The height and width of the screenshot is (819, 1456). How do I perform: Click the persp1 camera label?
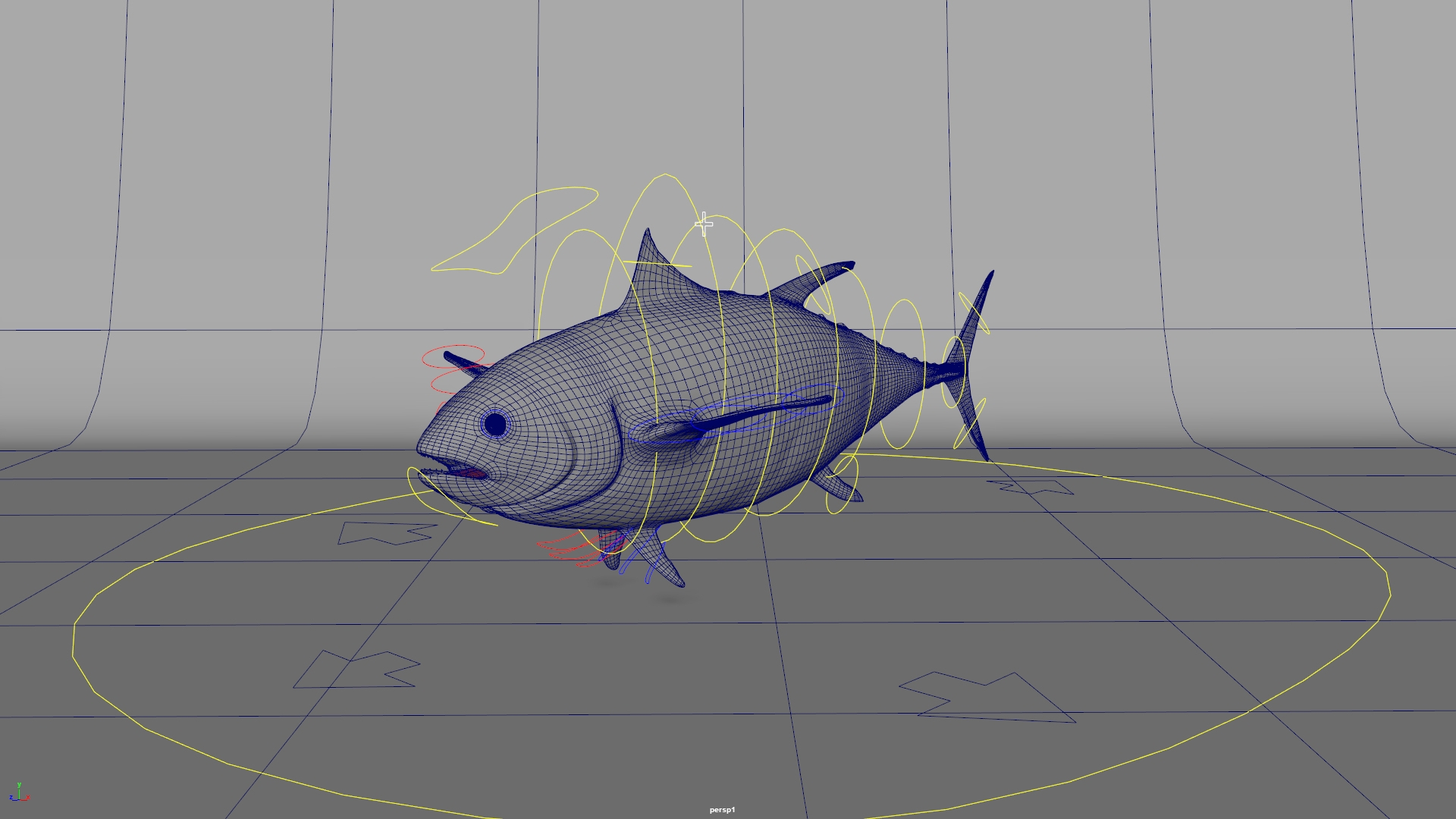click(722, 810)
